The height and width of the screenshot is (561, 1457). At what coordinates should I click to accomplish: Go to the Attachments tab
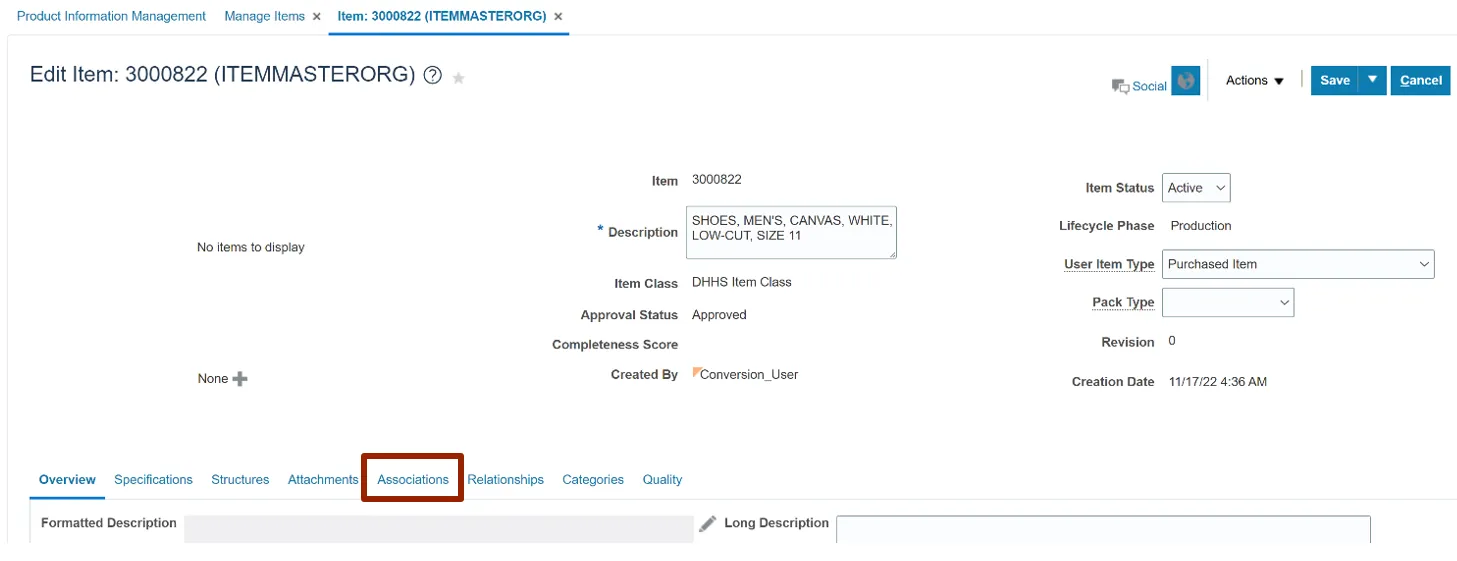tap(323, 480)
